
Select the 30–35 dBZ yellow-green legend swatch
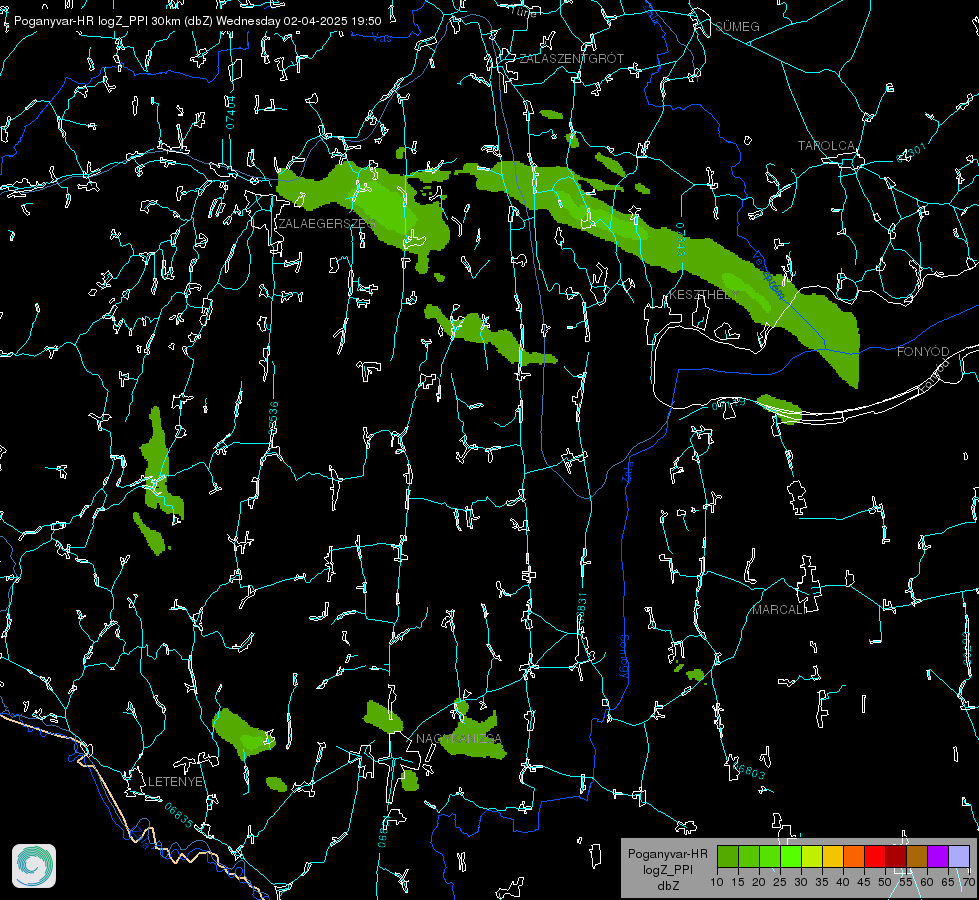812,856
